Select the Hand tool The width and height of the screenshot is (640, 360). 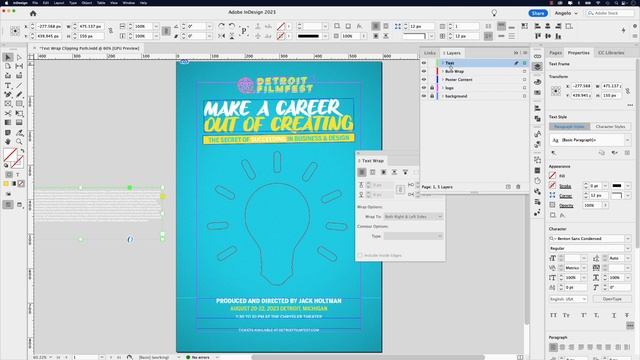click(8, 142)
